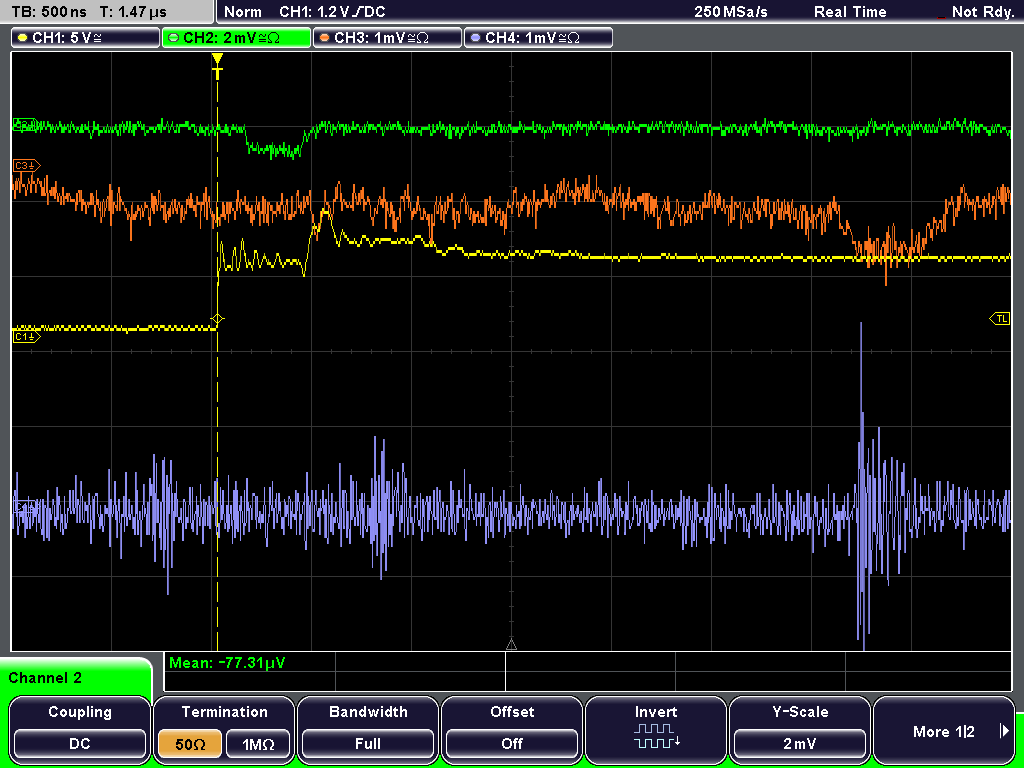The height and width of the screenshot is (768, 1024).
Task: Click the T: 1.47 µs trigger time readout
Action: pyautogui.click(x=133, y=12)
